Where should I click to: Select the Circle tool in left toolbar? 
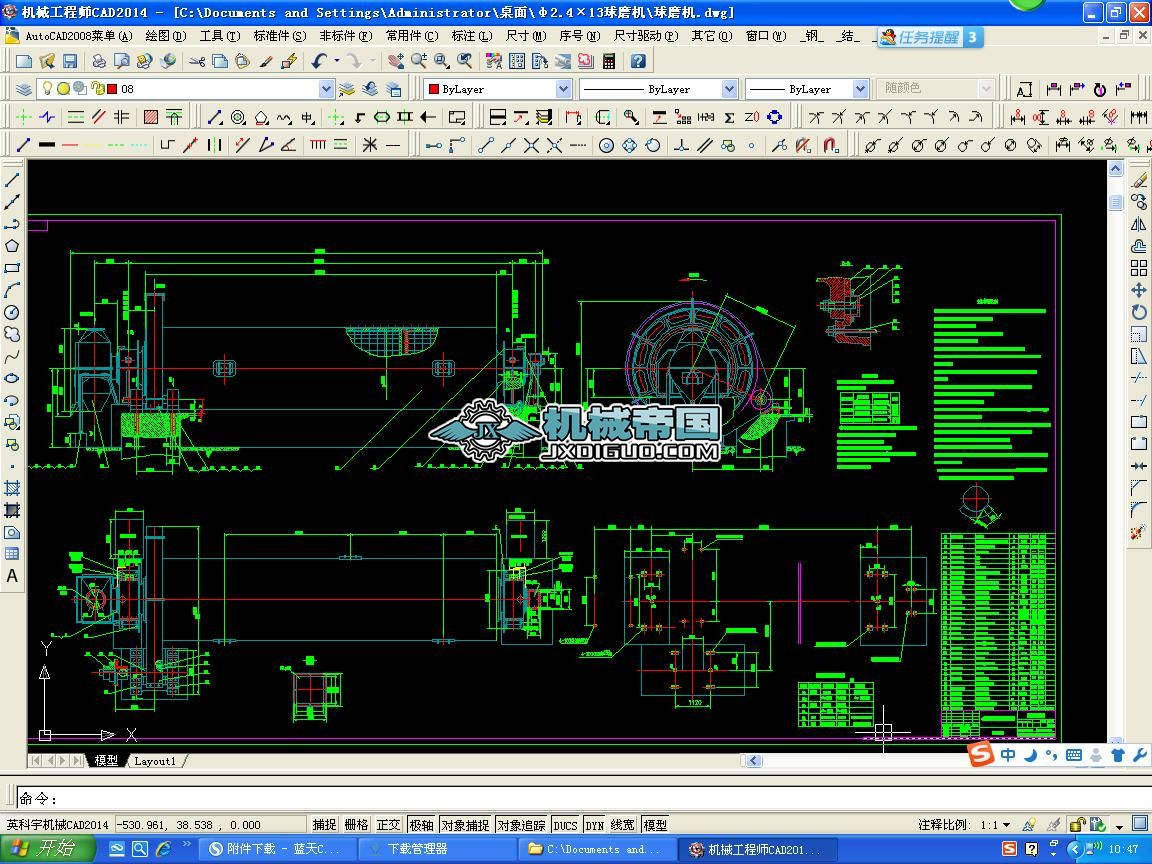(x=12, y=312)
